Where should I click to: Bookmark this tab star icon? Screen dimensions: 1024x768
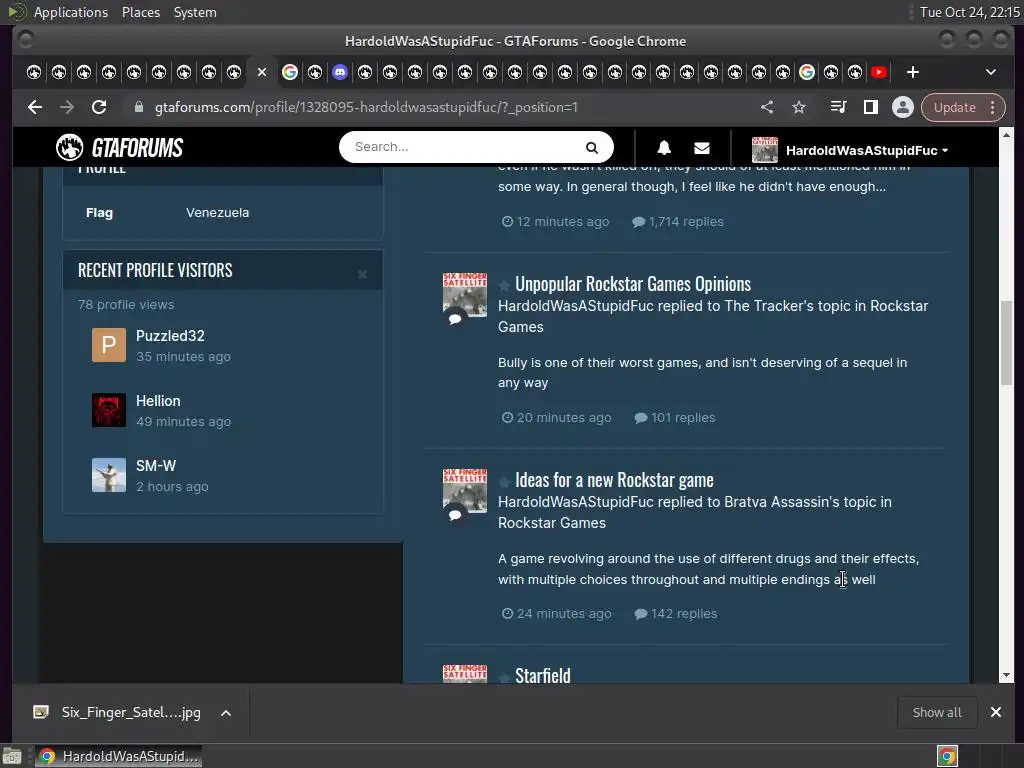[x=799, y=107]
